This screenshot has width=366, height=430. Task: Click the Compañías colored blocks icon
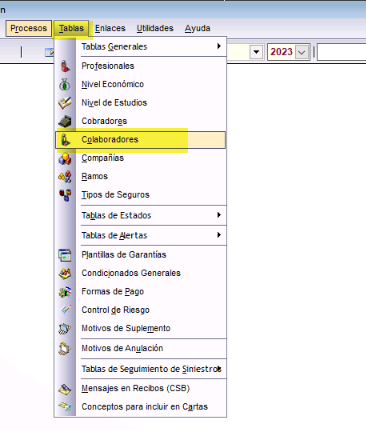(65, 158)
